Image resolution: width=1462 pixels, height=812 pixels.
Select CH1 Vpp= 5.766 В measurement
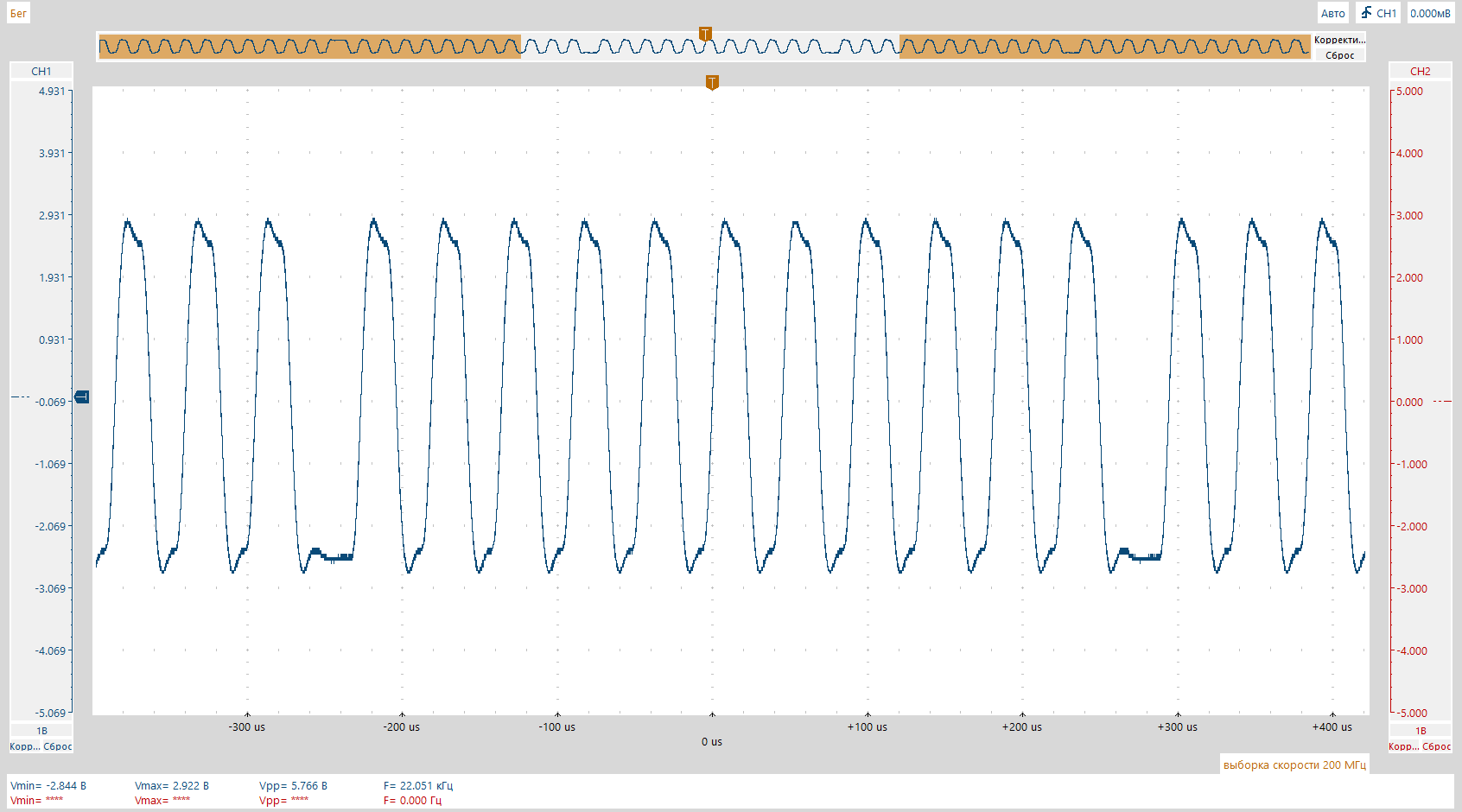(293, 785)
